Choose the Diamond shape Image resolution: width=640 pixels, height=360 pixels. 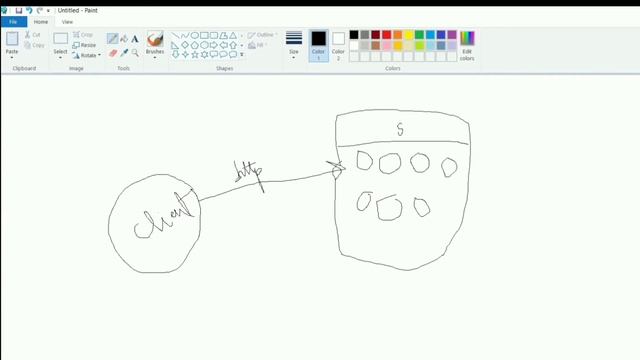pyautogui.click(x=185, y=45)
